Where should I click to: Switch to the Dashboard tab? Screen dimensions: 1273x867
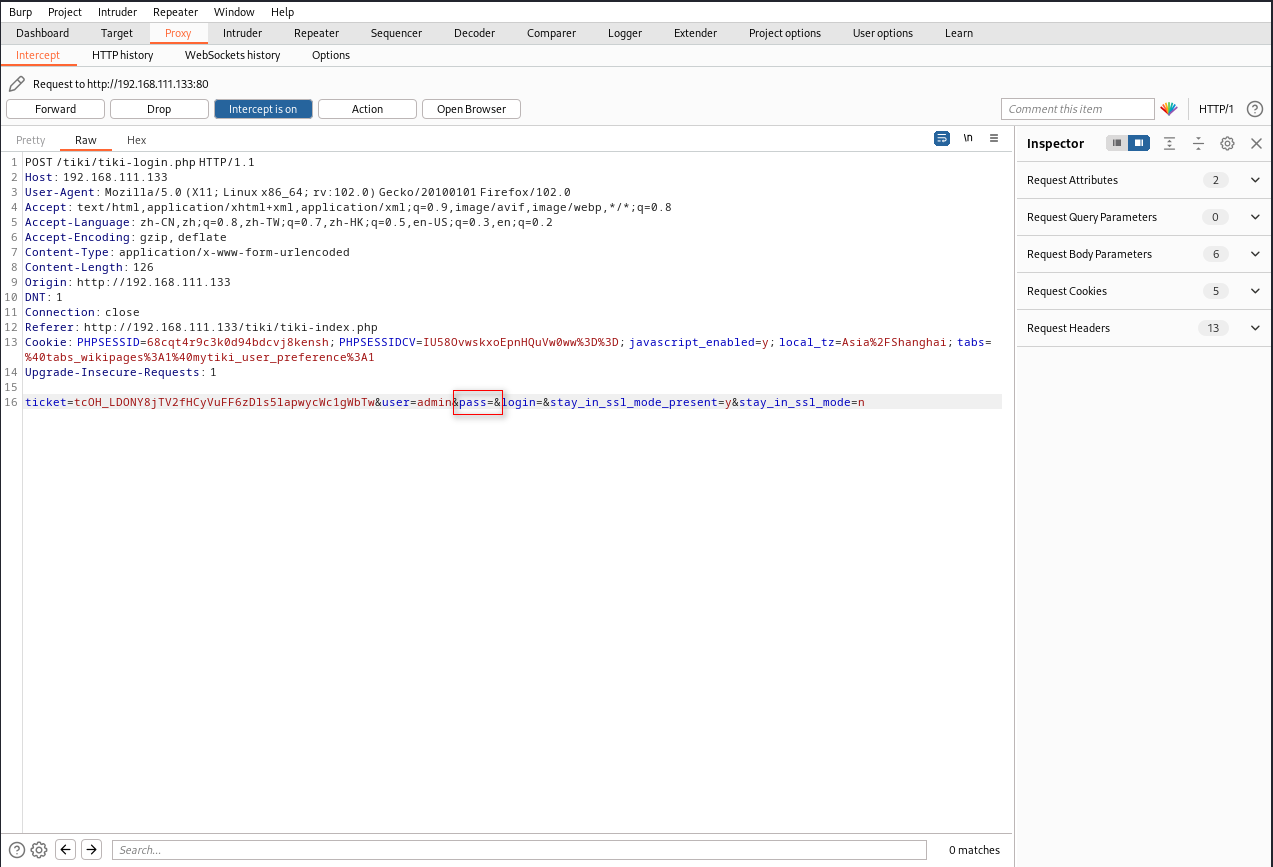coord(43,33)
